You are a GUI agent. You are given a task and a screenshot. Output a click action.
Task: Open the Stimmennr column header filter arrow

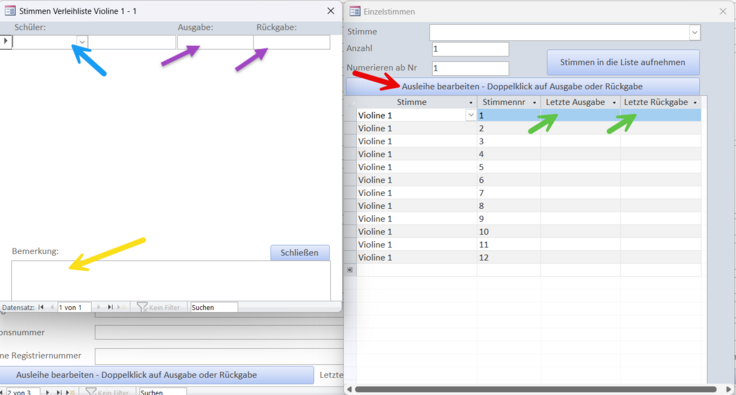[x=534, y=103]
